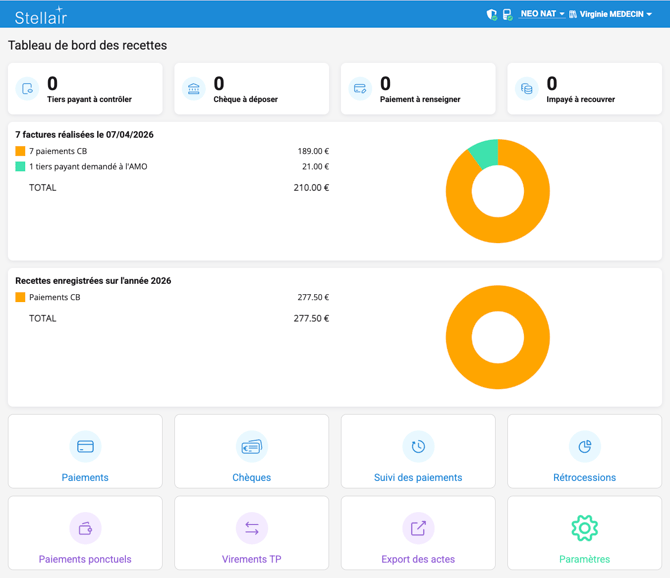
Task: Open Paiements ponctuels tile
Action: point(85,534)
